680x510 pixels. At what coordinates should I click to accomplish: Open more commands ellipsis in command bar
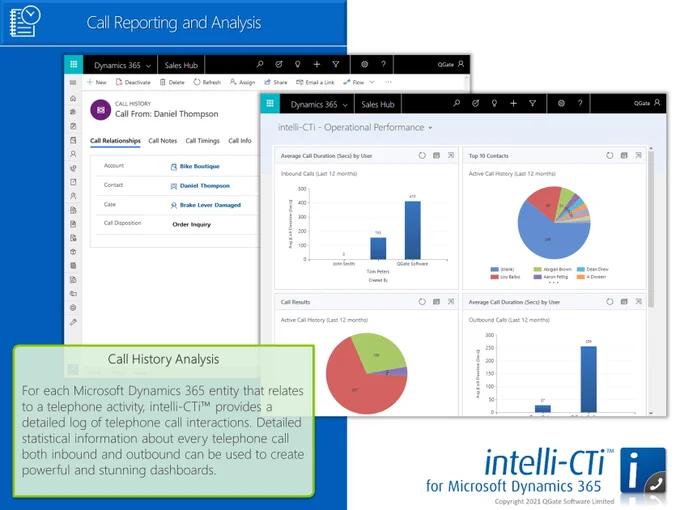pos(388,82)
